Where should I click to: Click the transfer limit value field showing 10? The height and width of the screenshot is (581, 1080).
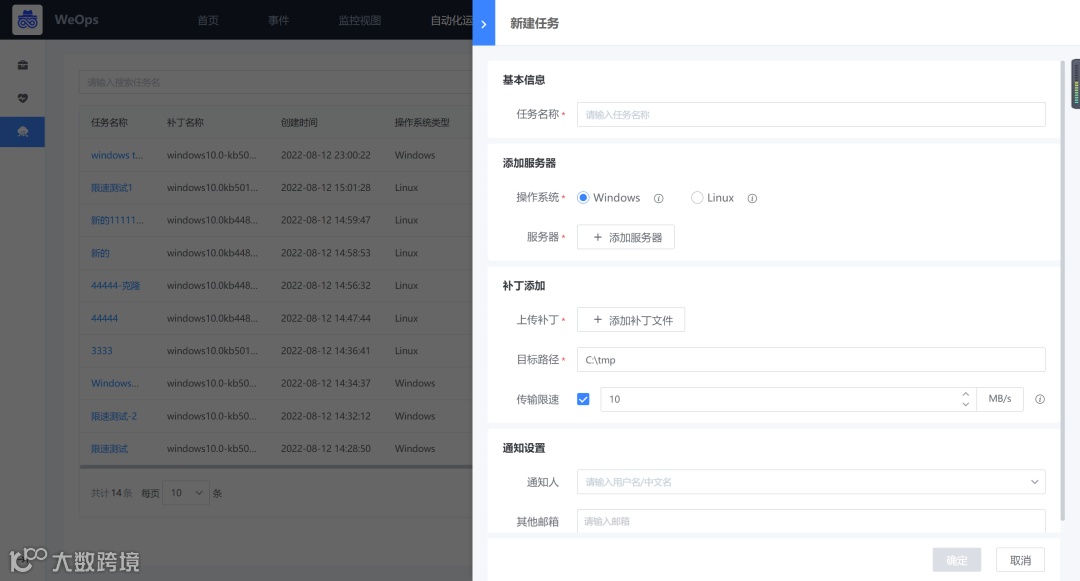click(788, 399)
